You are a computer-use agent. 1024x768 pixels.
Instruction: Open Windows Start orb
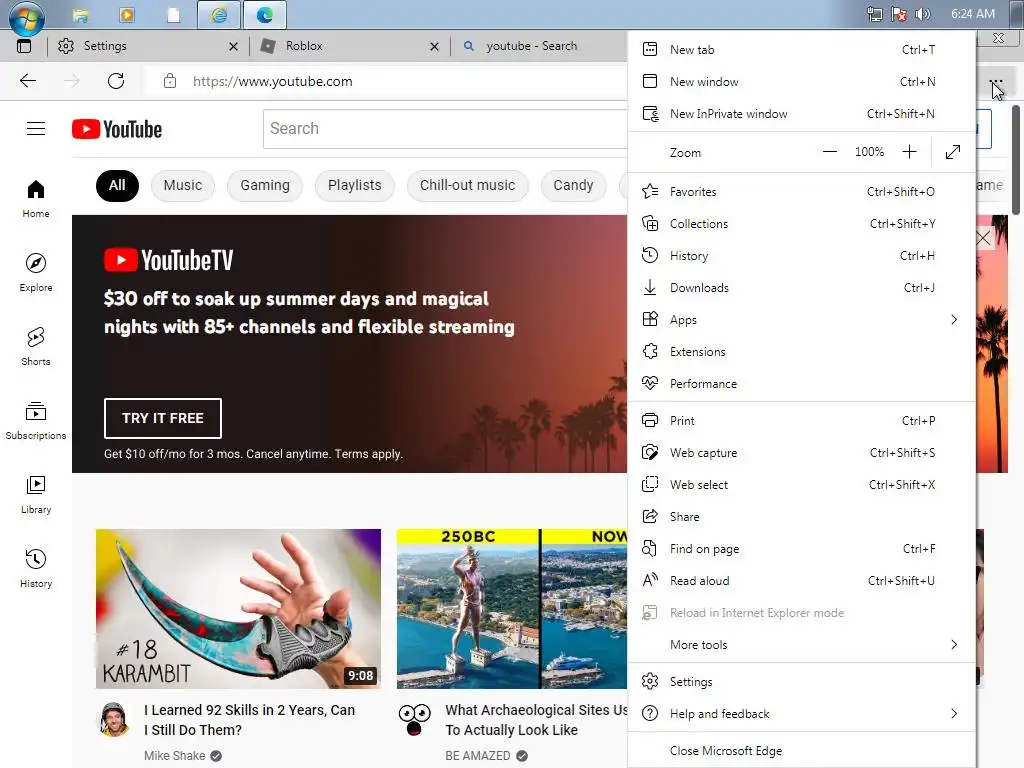point(26,17)
